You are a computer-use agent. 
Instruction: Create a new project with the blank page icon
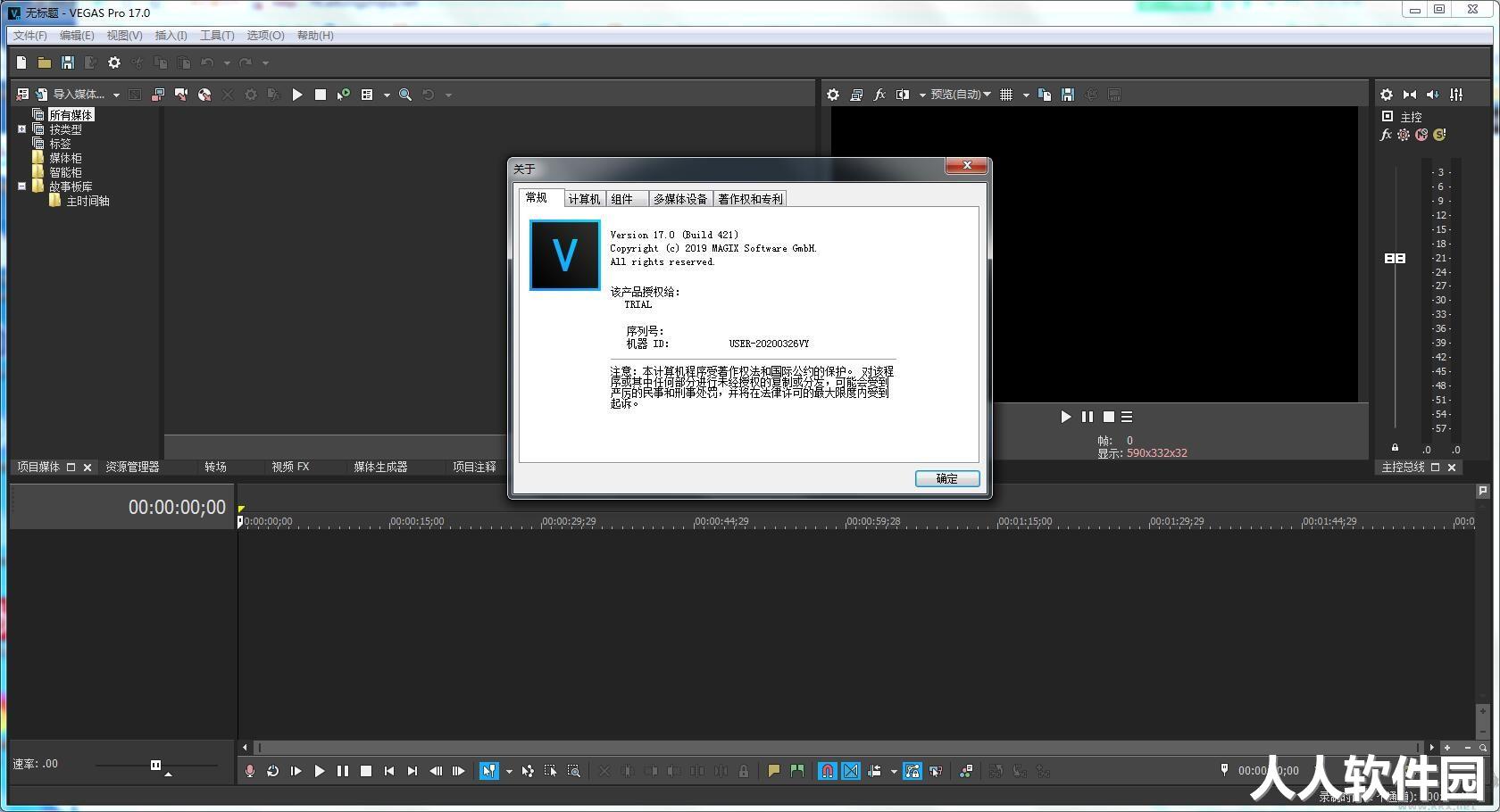[21, 62]
